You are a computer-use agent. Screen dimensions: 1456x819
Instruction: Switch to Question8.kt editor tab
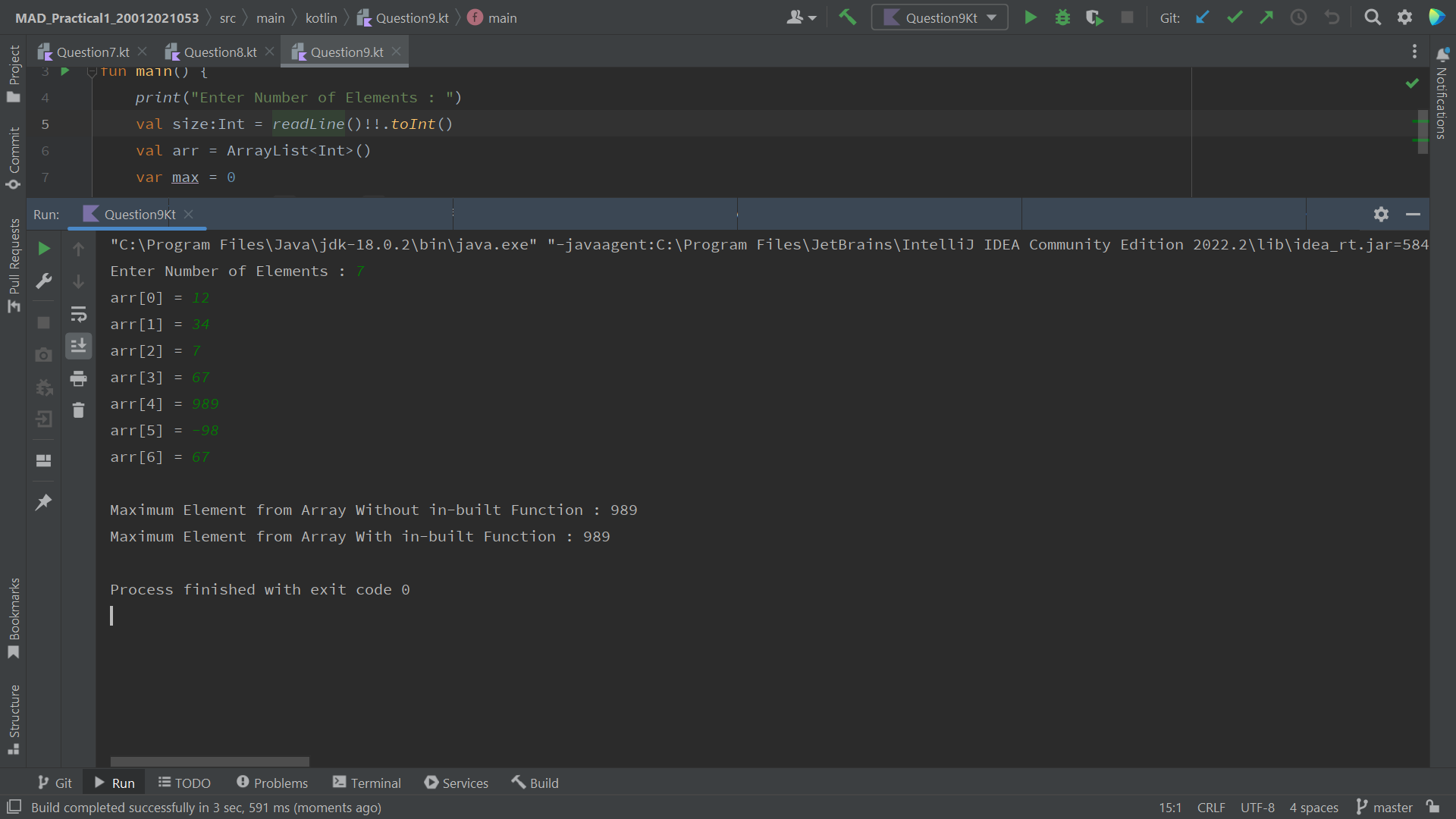(220, 52)
